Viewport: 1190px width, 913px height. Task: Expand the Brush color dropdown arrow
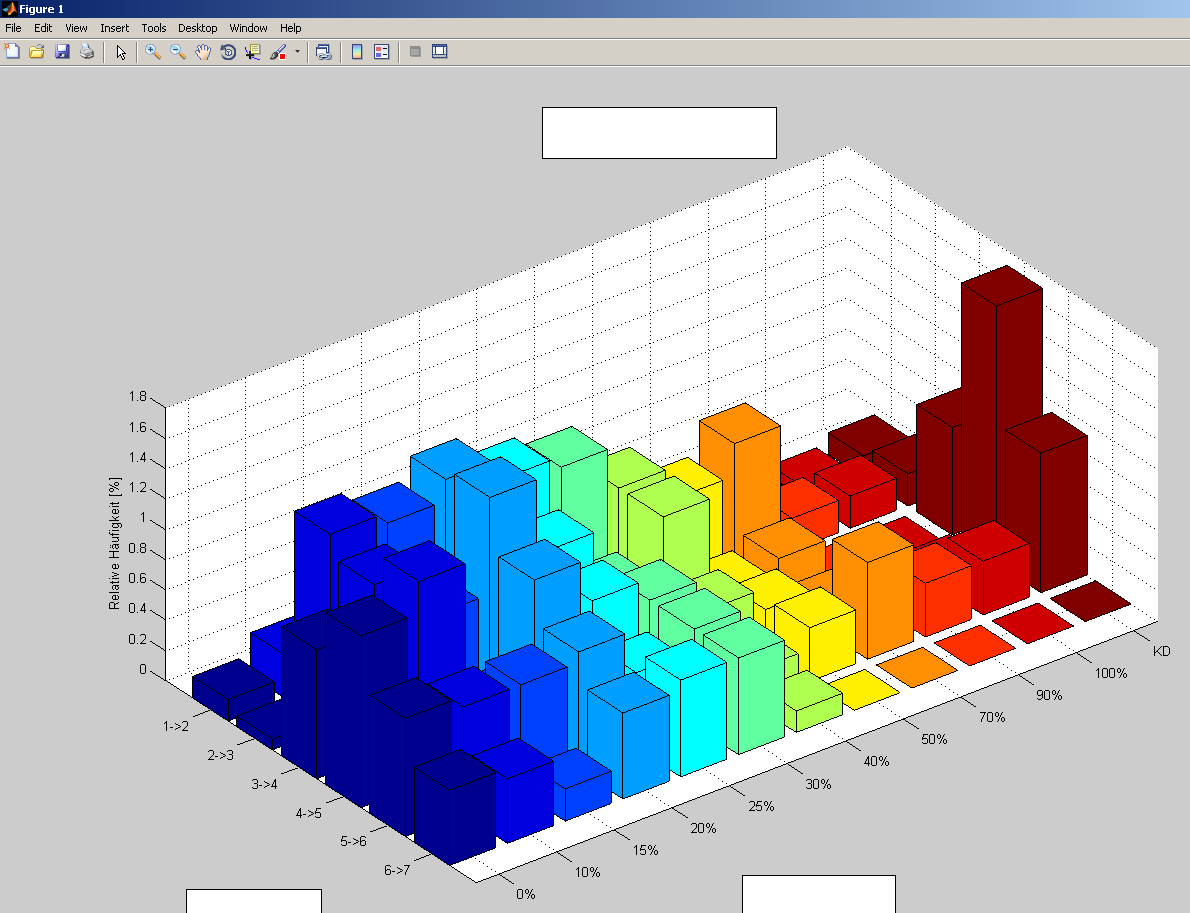(x=297, y=51)
